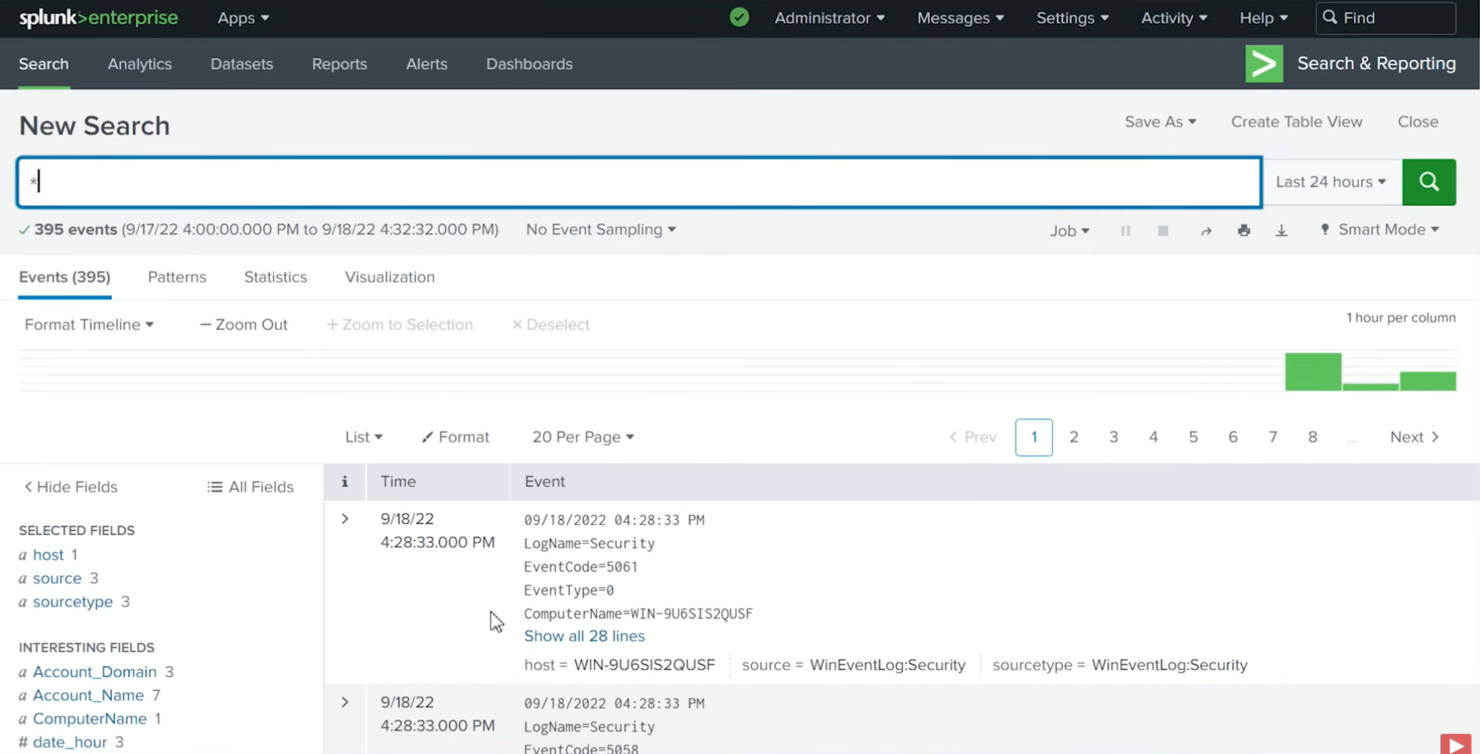The image size is (1480, 754).
Task: Click the red play icon in the corner
Action: point(1455,744)
